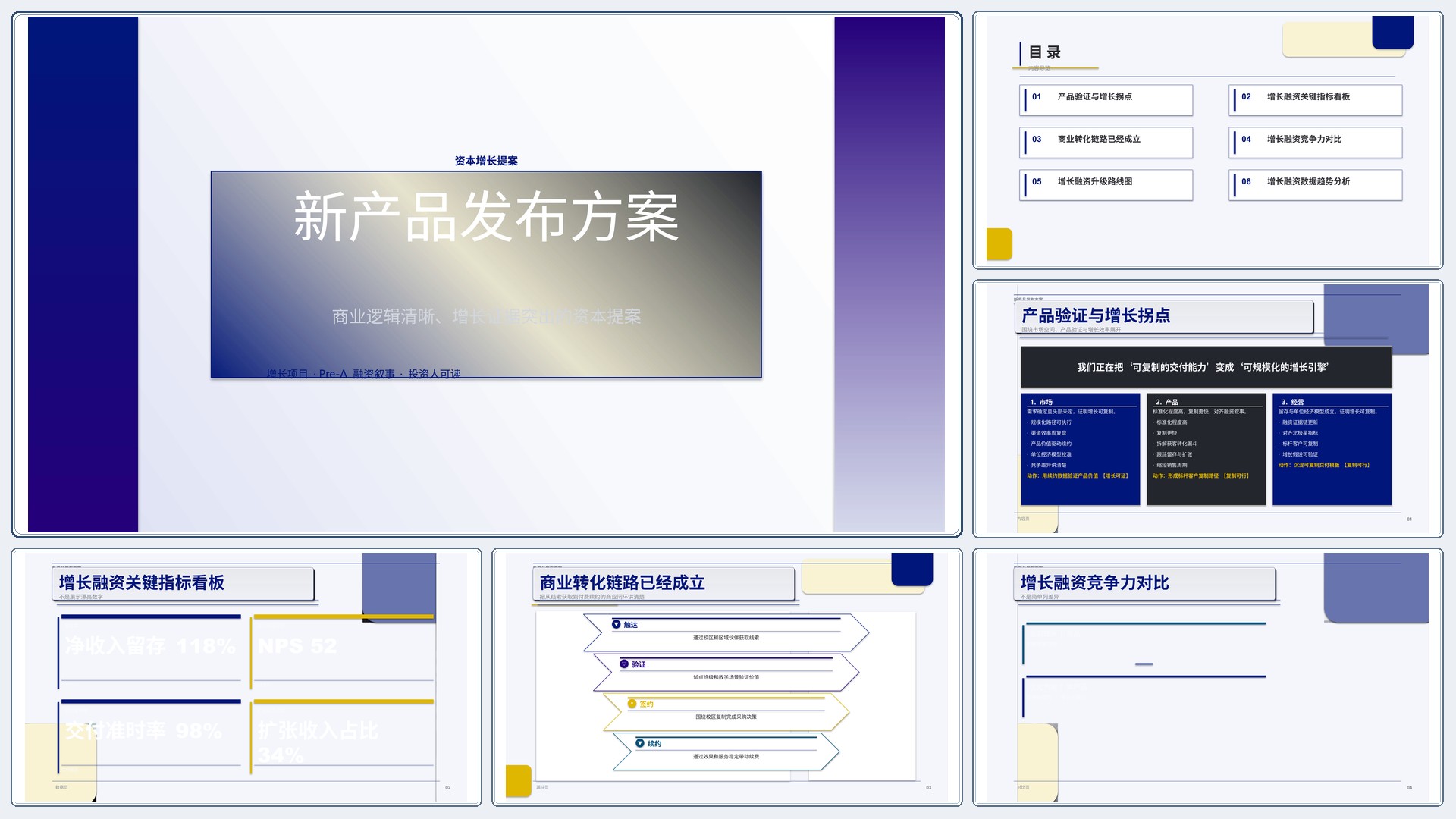Click the text 围绕校区复制完成采购决策

pyautogui.click(x=726, y=717)
